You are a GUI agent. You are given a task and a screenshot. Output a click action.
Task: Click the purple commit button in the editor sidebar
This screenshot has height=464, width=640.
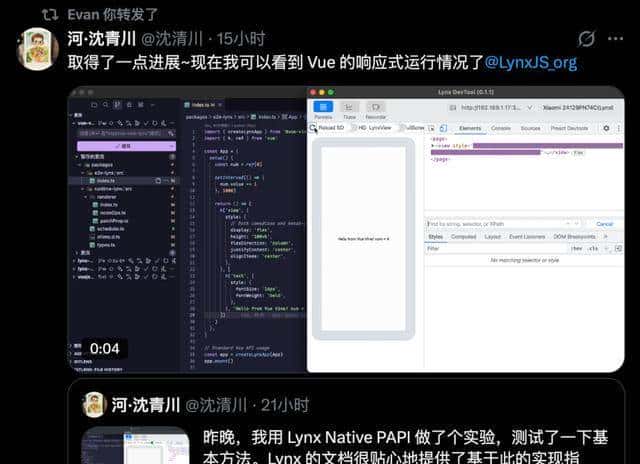[126, 146]
